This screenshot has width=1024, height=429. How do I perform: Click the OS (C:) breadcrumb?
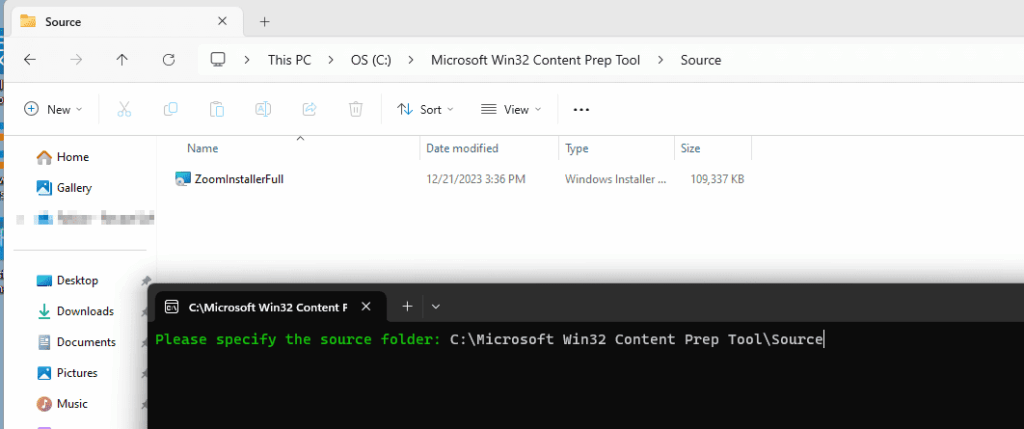click(370, 60)
